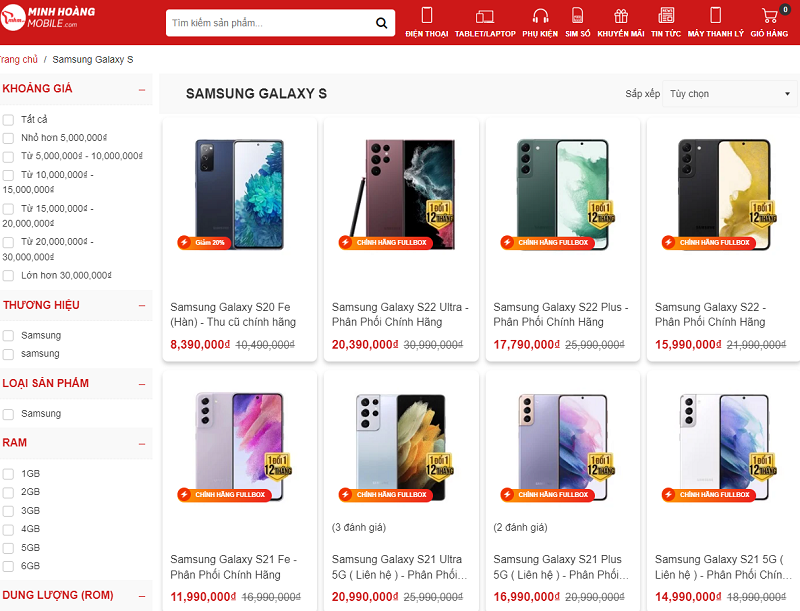The width and height of the screenshot is (800, 611).
Task: Click the Minh Hoàng Mobile logo
Action: [x=48, y=18]
